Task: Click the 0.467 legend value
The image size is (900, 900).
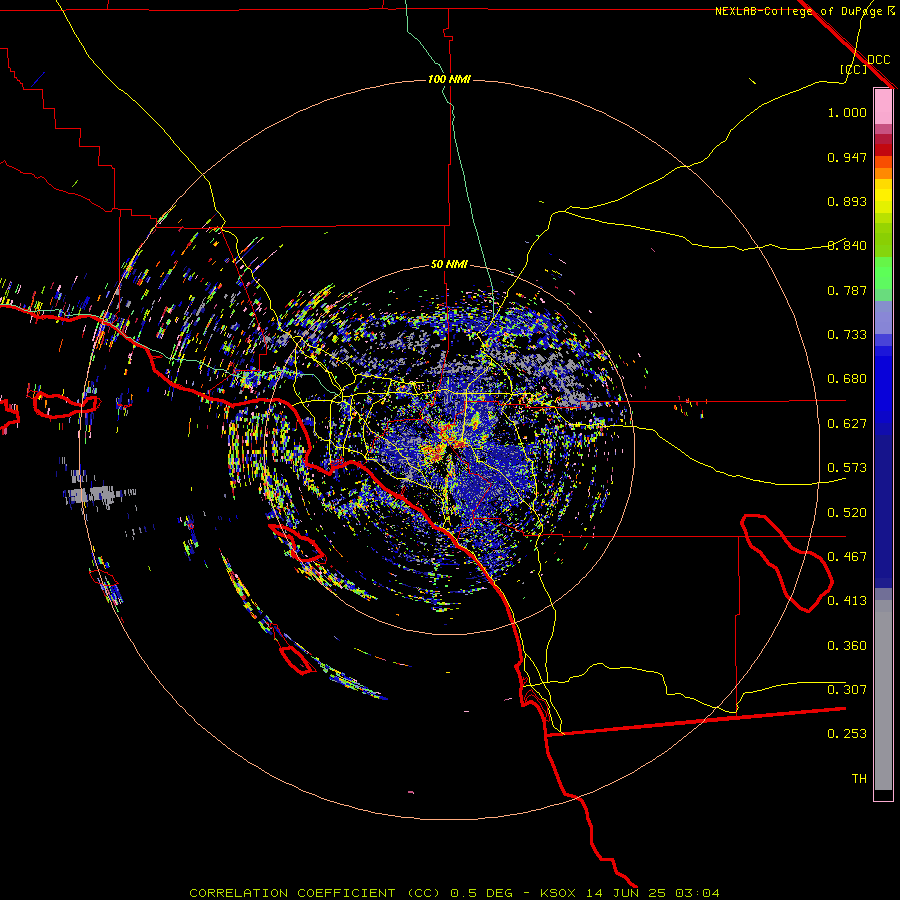Action: (847, 557)
